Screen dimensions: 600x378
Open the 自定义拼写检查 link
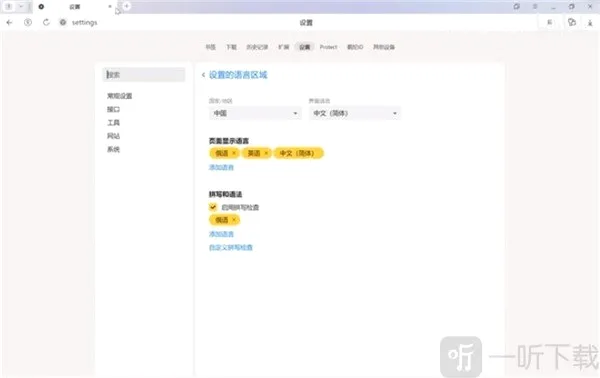(x=231, y=248)
